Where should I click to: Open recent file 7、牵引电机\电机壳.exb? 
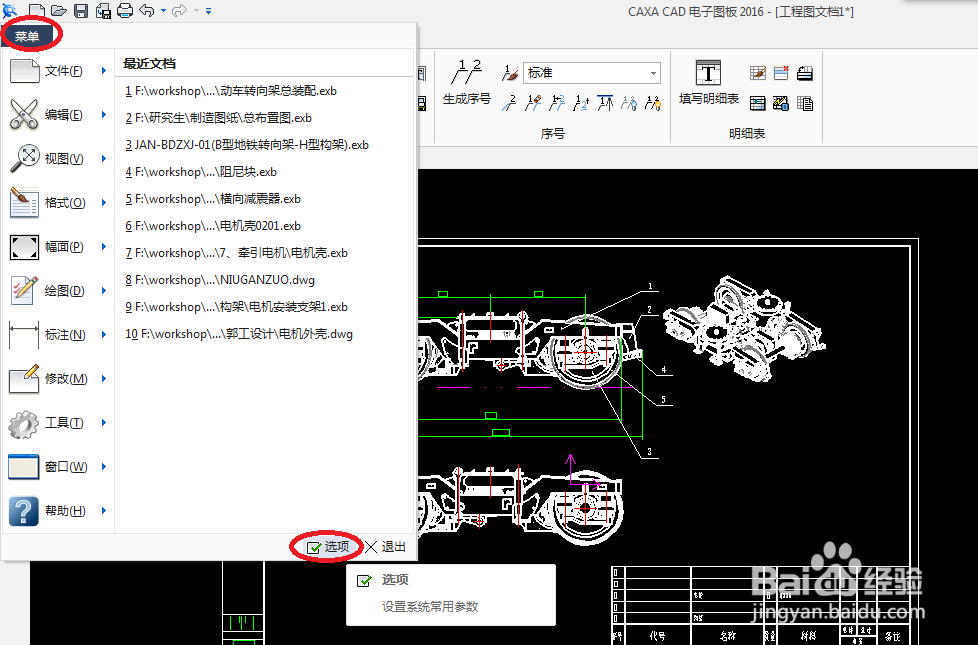(x=236, y=253)
